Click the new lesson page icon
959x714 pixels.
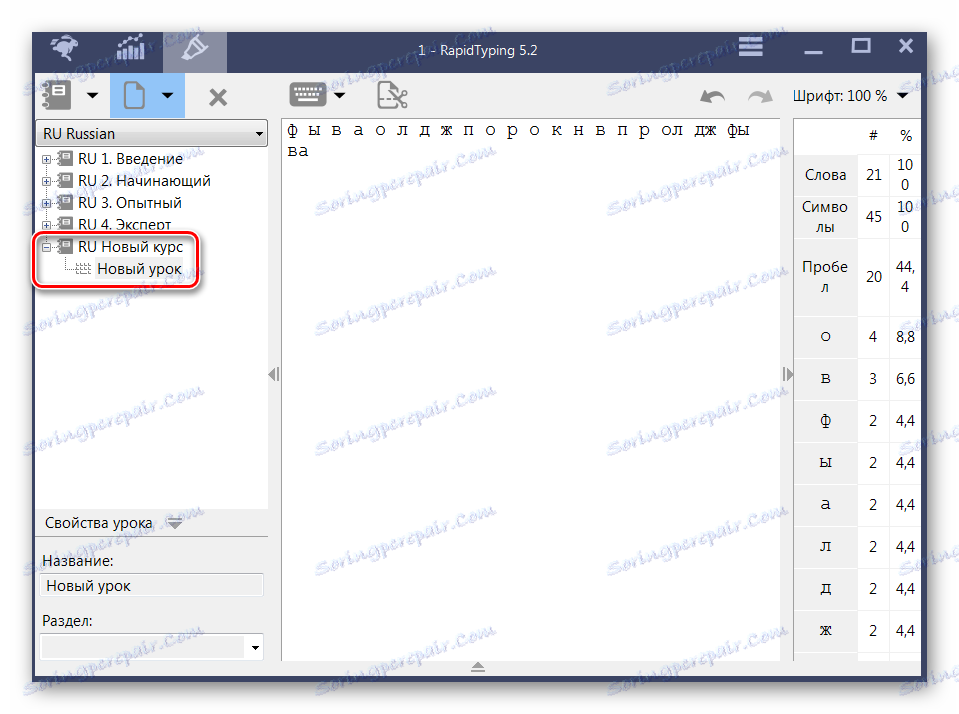tap(134, 95)
